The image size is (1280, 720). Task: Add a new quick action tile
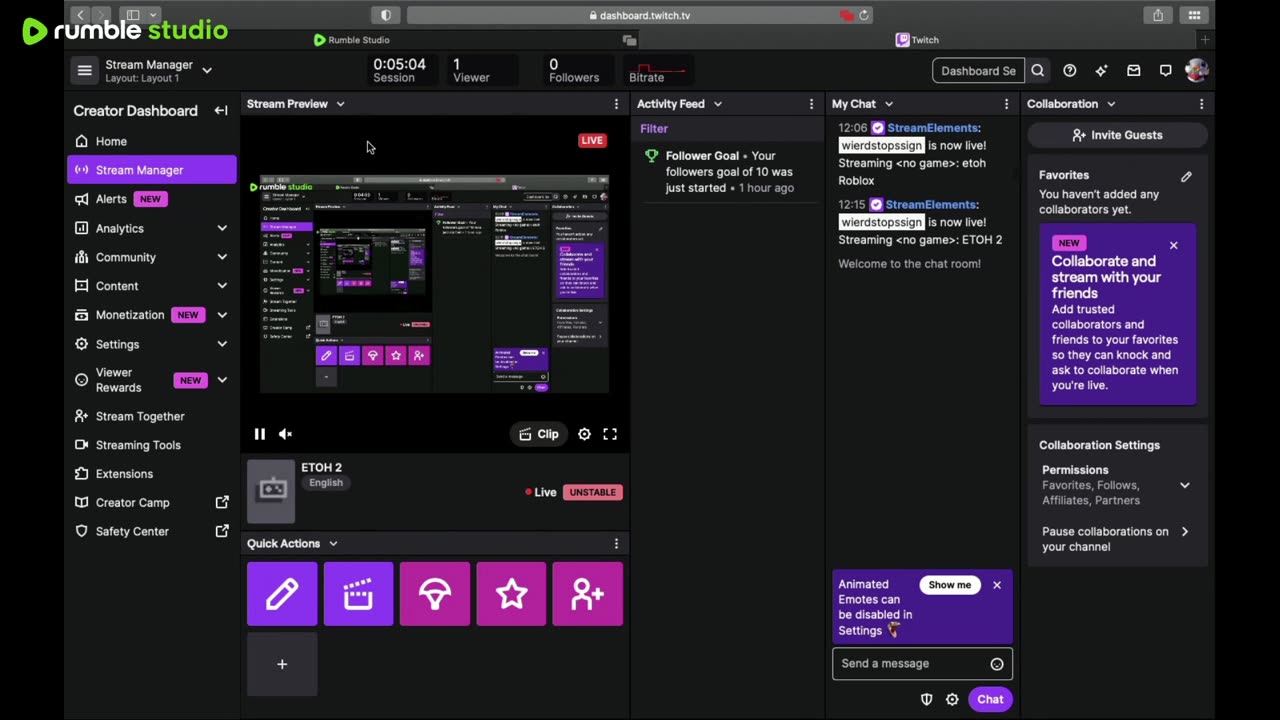point(282,664)
